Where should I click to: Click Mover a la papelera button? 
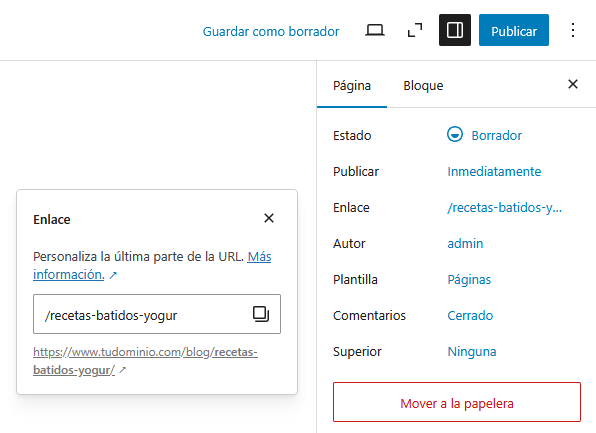tap(457, 402)
